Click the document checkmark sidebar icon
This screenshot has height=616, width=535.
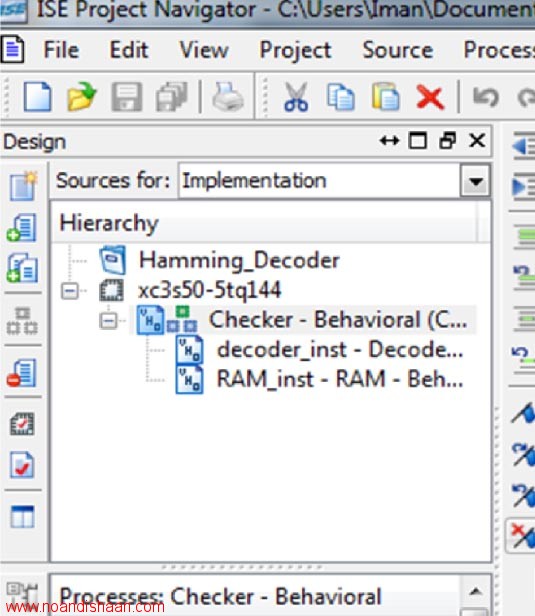[22, 465]
